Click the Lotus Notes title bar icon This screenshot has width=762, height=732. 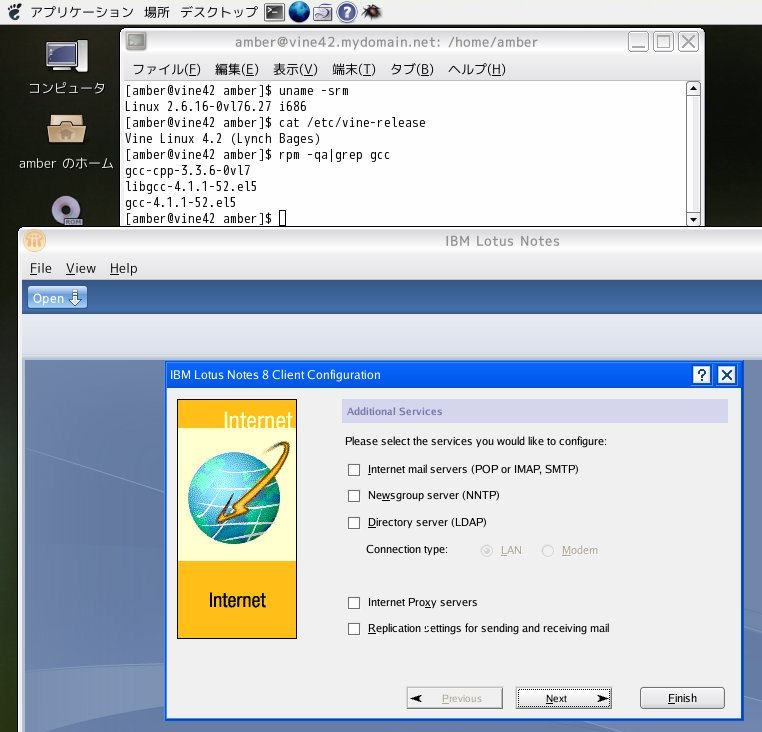[x=34, y=240]
